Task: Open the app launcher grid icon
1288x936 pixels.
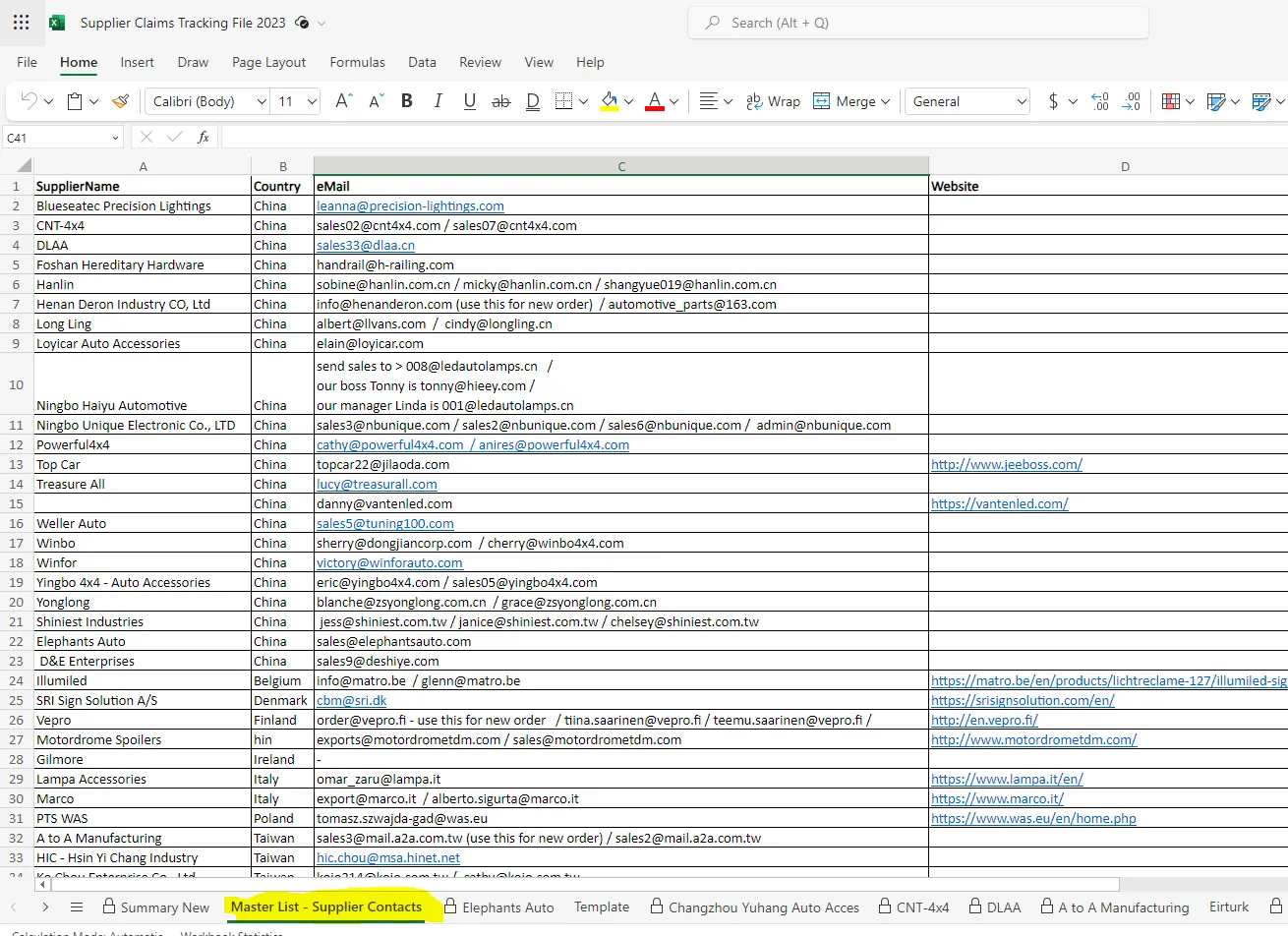Action: point(22,23)
